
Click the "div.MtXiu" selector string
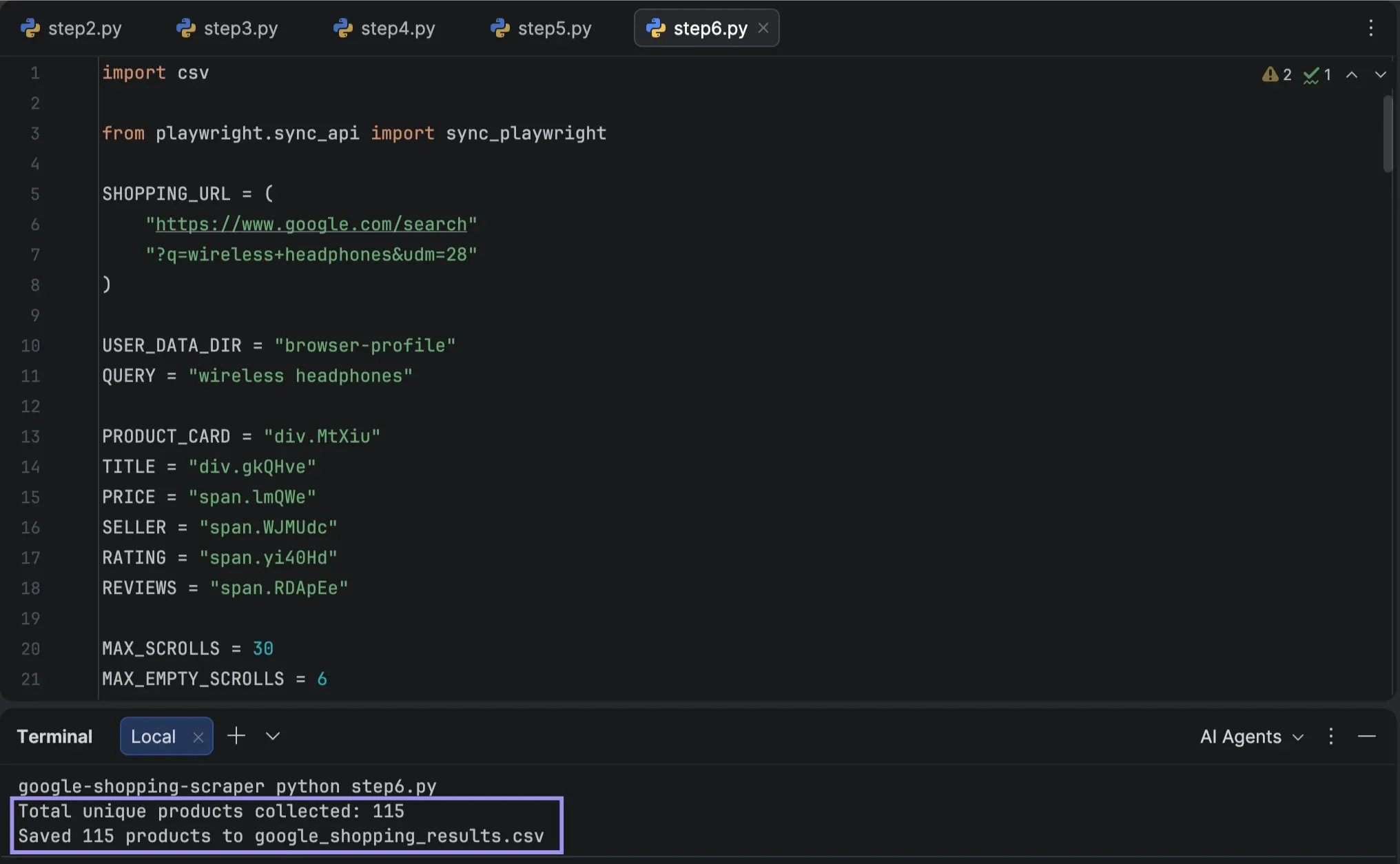tap(322, 437)
